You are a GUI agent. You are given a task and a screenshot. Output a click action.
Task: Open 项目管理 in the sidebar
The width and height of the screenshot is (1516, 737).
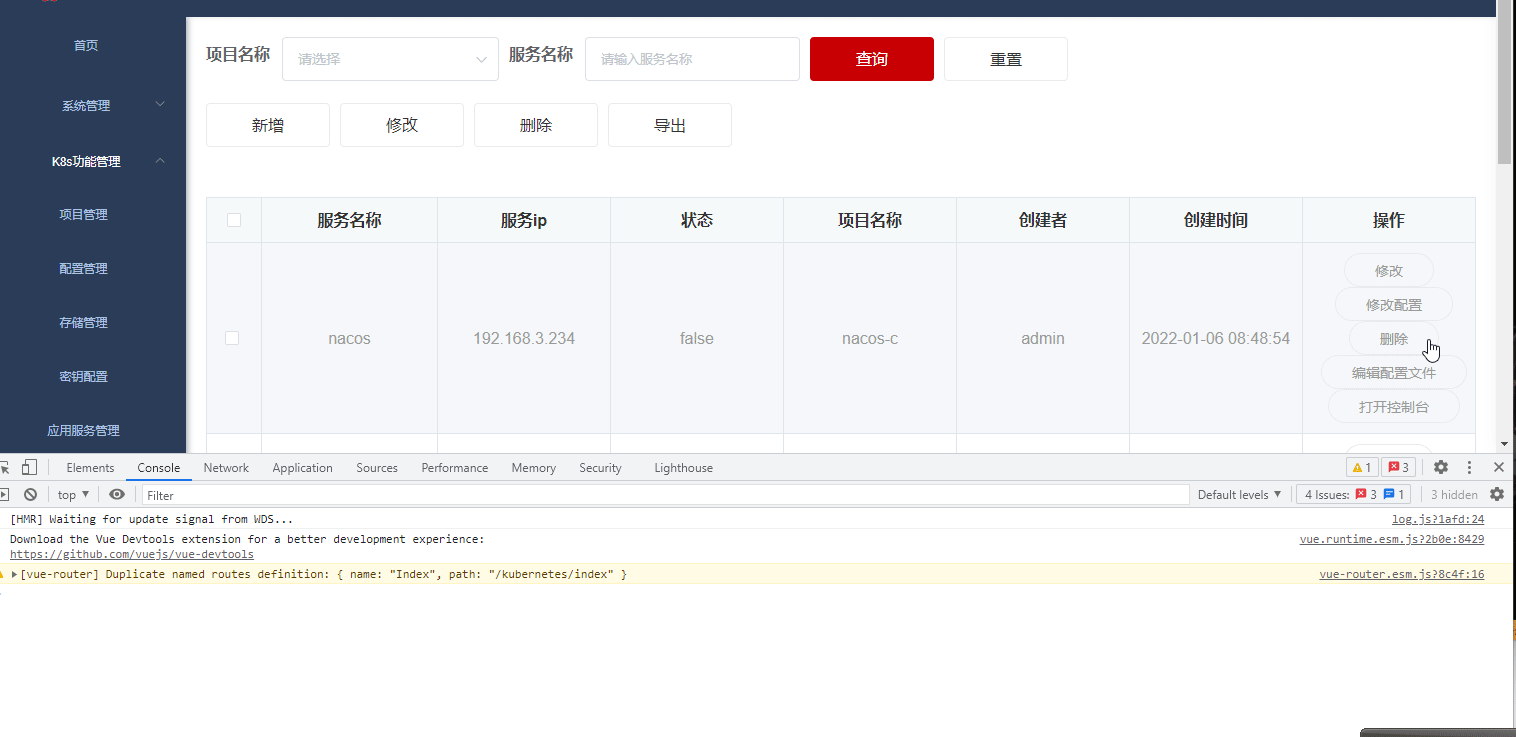click(83, 214)
